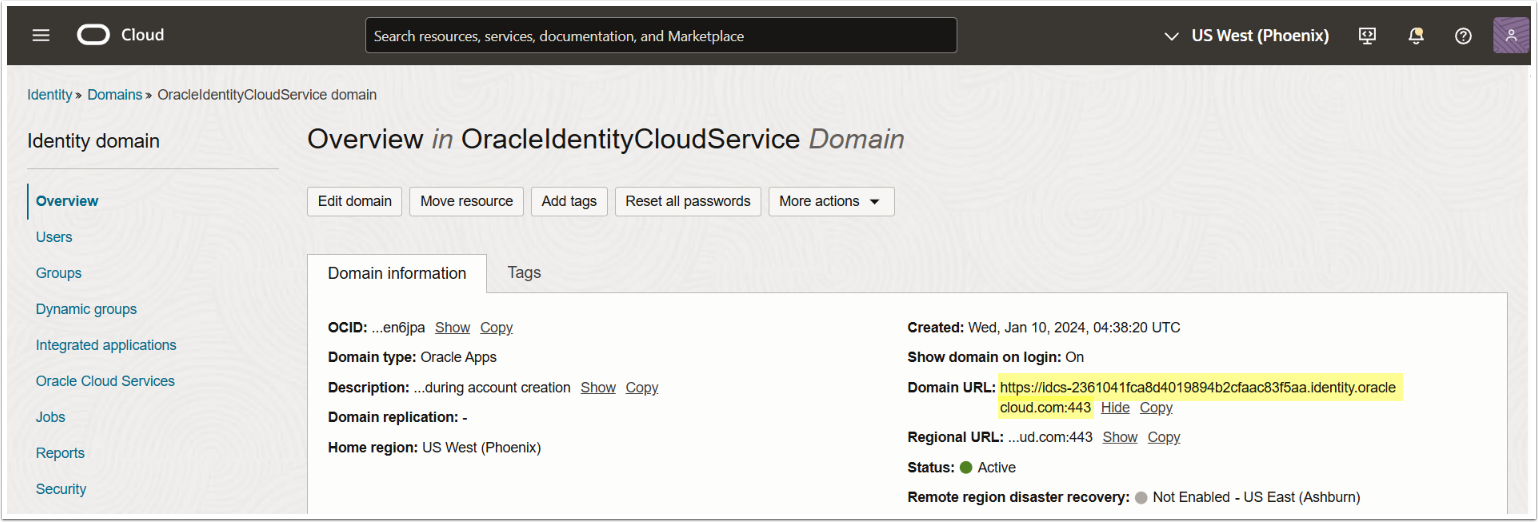Image resolution: width=1538 pixels, height=522 pixels.
Task: Focus the search resources input field
Action: pyautogui.click(x=660, y=35)
